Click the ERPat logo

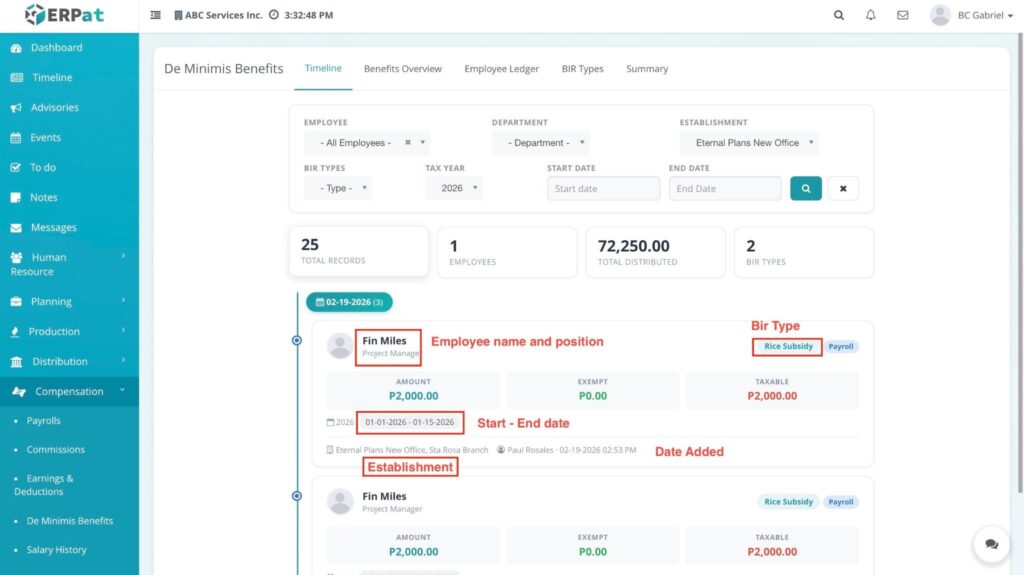click(63, 15)
